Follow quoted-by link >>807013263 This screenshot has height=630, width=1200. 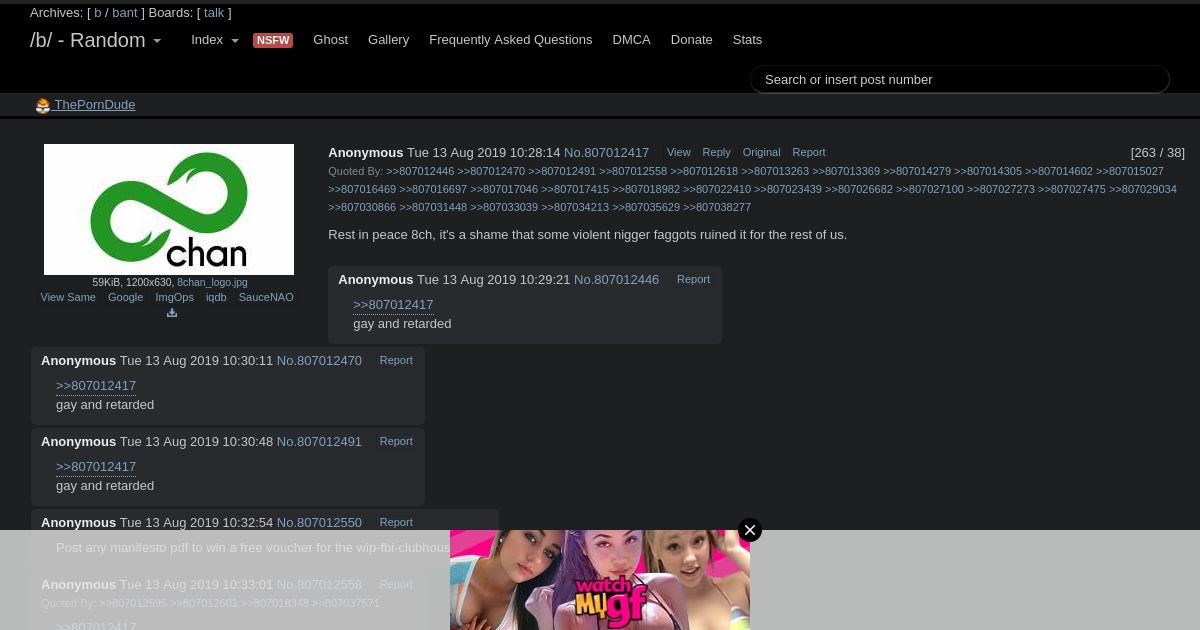click(x=775, y=172)
